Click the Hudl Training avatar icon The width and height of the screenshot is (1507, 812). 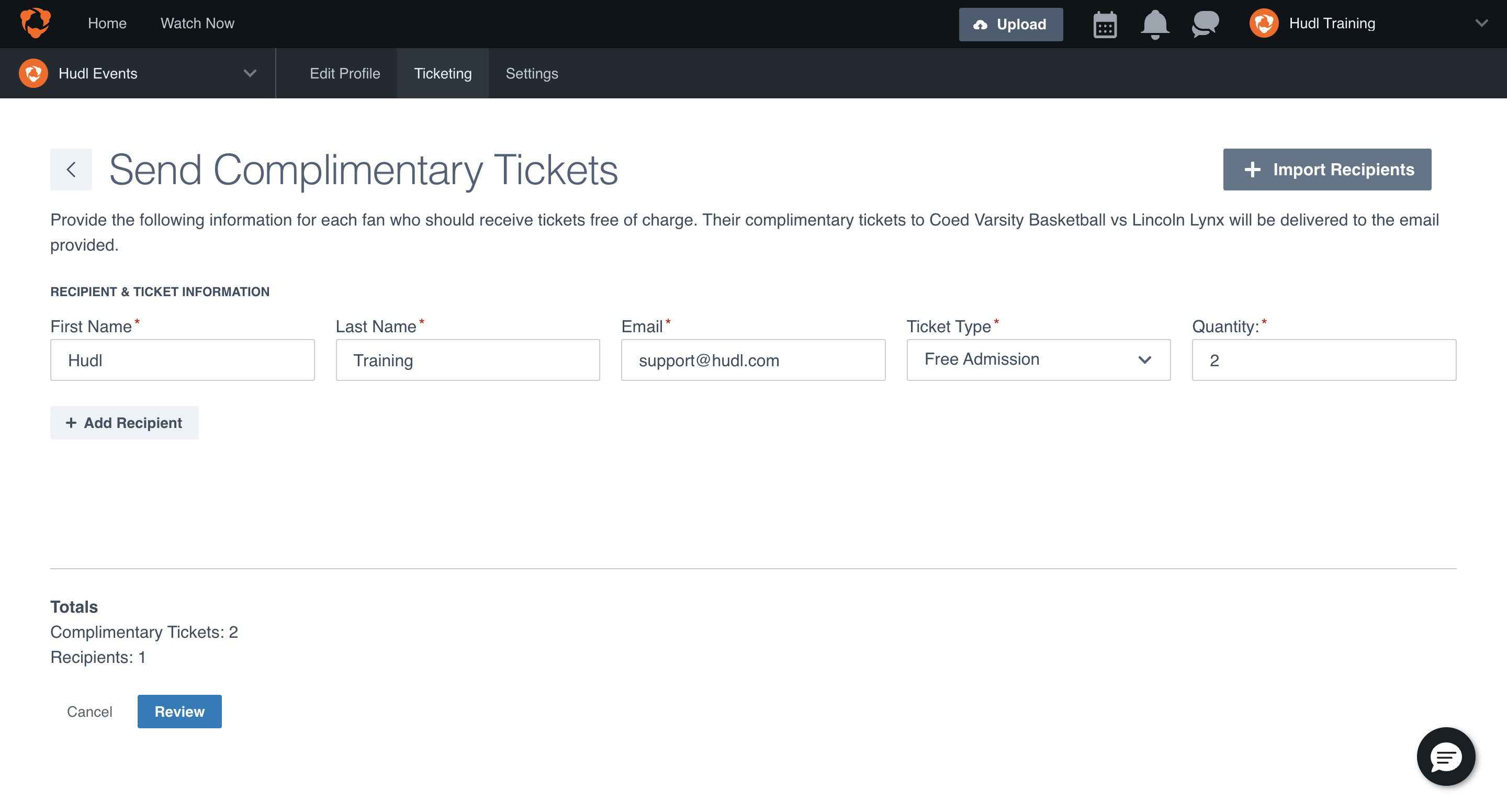[1264, 24]
